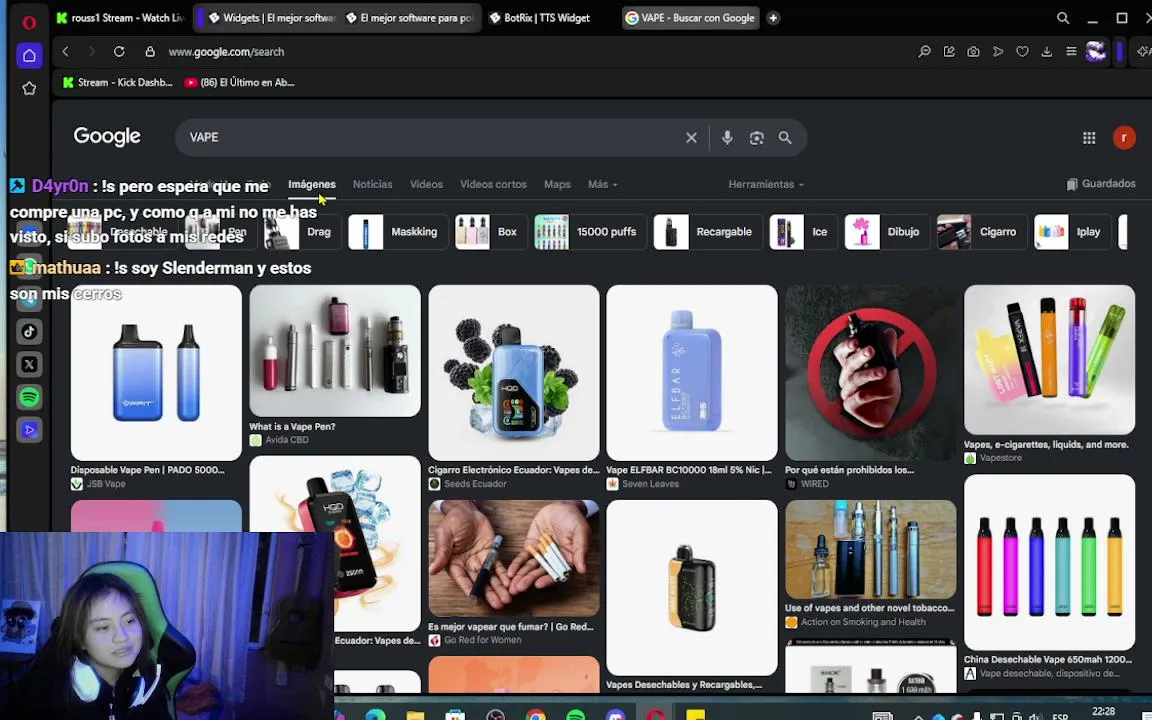Click the VAPE search input field
This screenshot has width=1152, height=720.
[433, 137]
